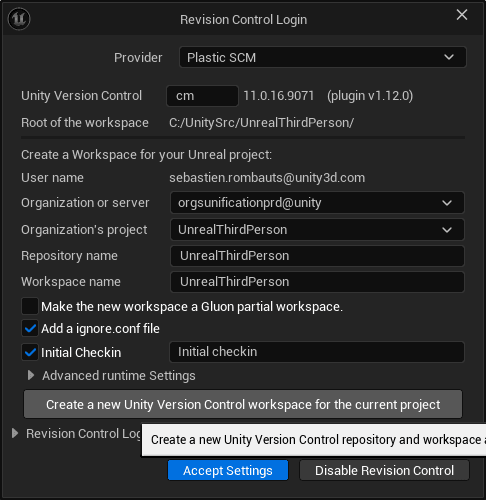Click the plugin v1.12.0 text
The width and height of the screenshot is (486, 500).
tap(370, 96)
